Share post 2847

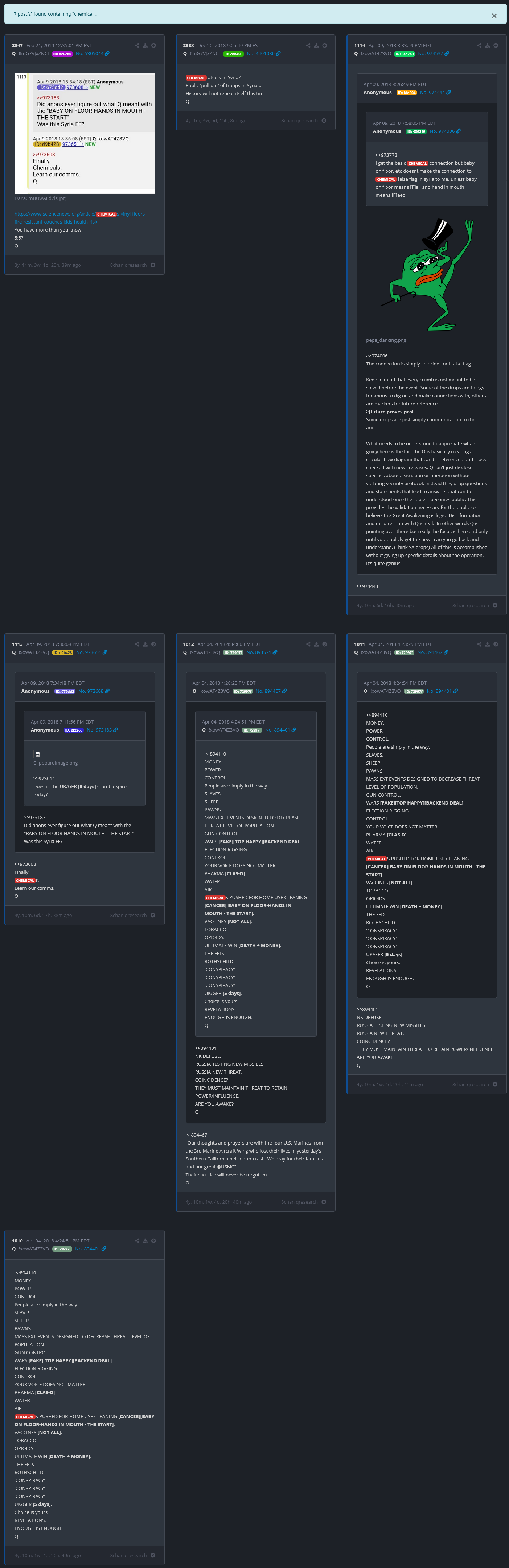[137, 46]
